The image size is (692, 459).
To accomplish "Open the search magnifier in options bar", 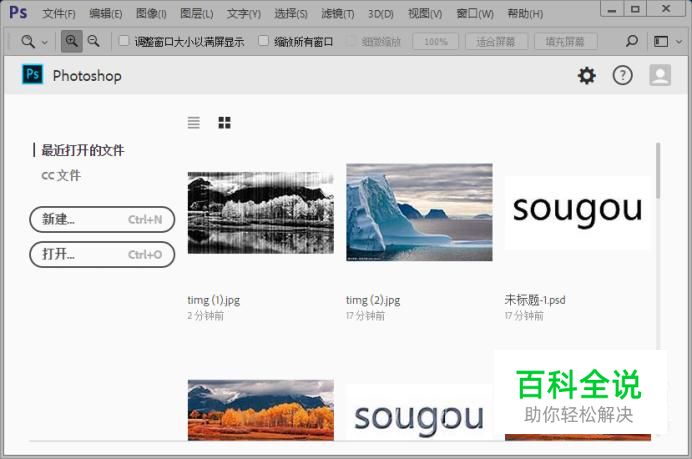I will 632,41.
